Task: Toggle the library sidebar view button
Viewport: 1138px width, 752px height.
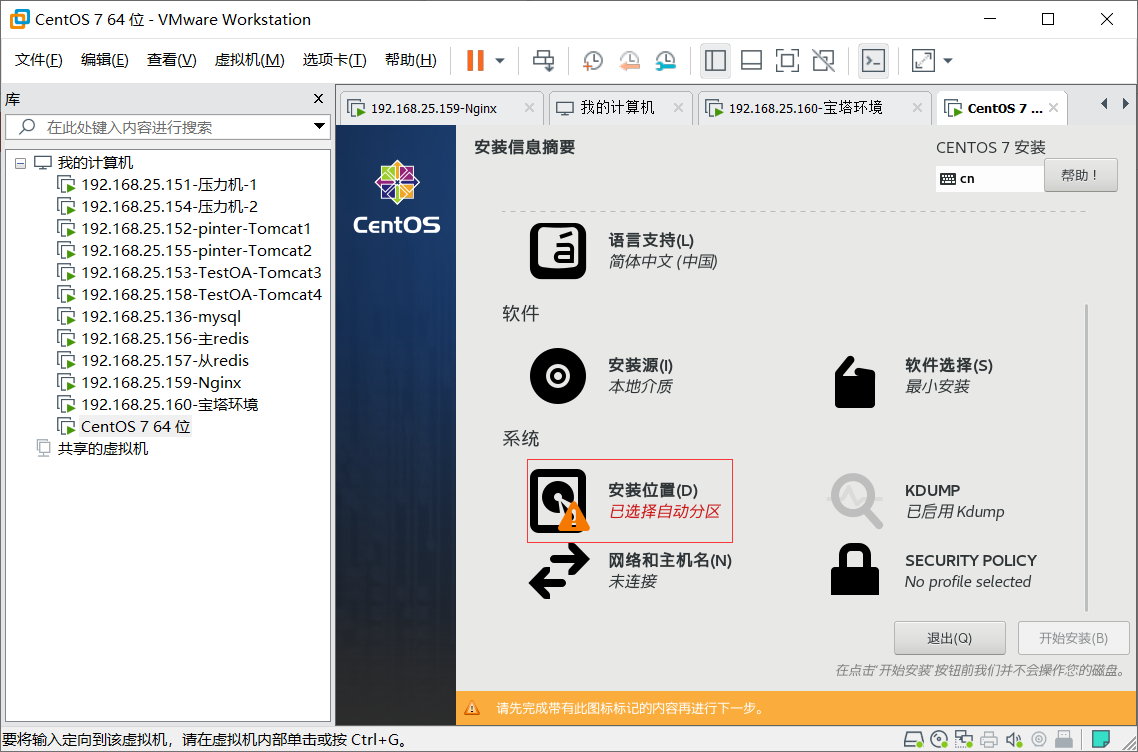Action: (715, 60)
